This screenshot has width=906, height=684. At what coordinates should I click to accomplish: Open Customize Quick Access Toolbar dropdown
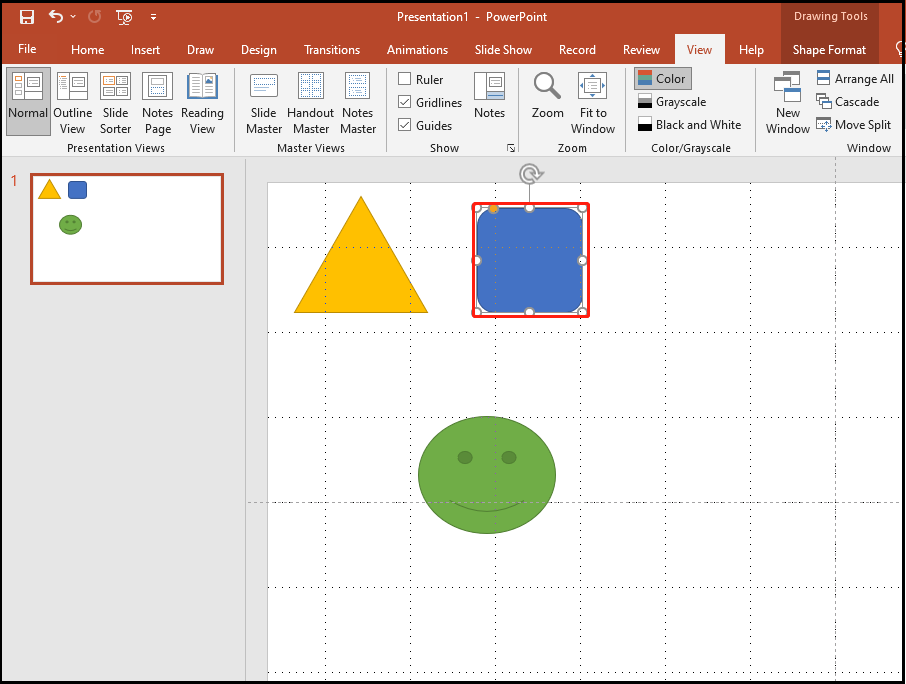pyautogui.click(x=153, y=17)
